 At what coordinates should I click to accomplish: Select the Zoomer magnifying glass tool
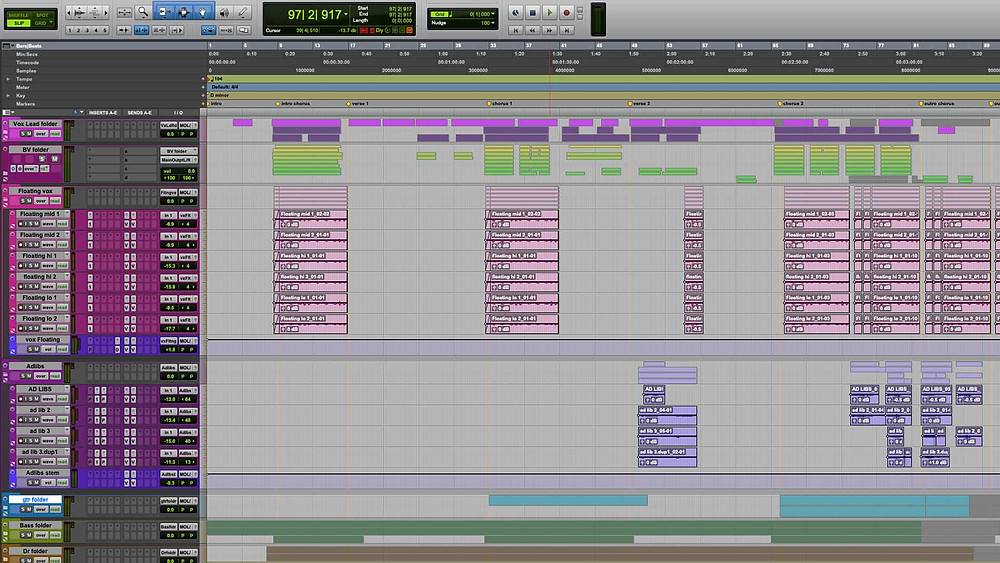143,11
